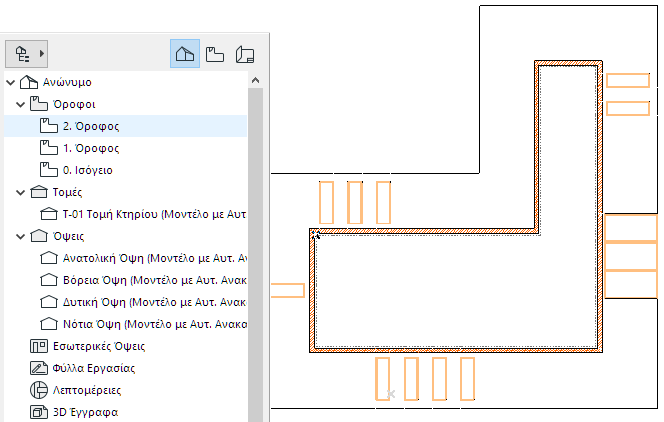
Task: Switch to the View Map icon
Action: pos(215,55)
